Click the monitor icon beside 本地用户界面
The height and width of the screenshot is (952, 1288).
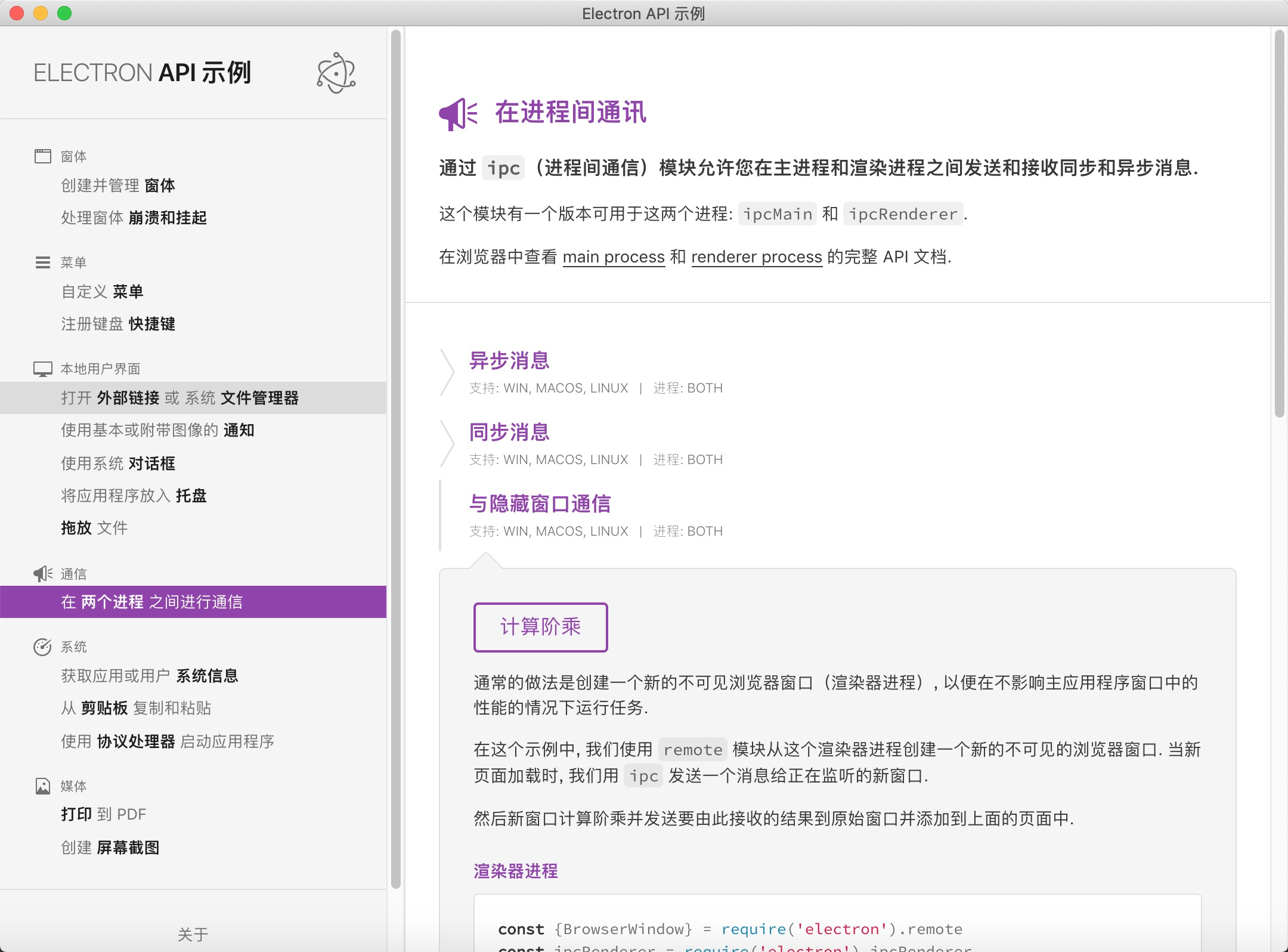tap(43, 369)
